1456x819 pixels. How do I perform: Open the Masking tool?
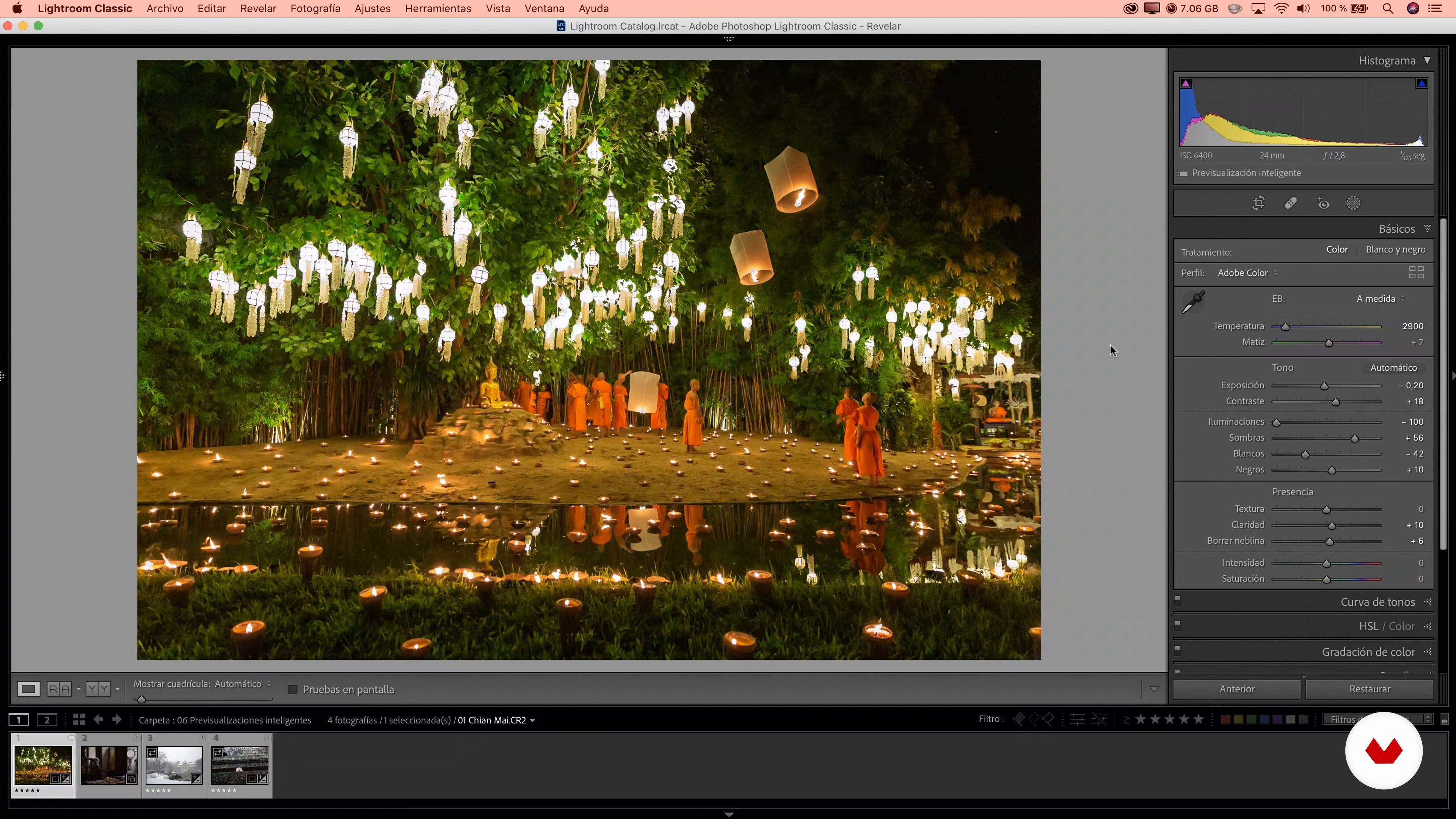coord(1353,204)
